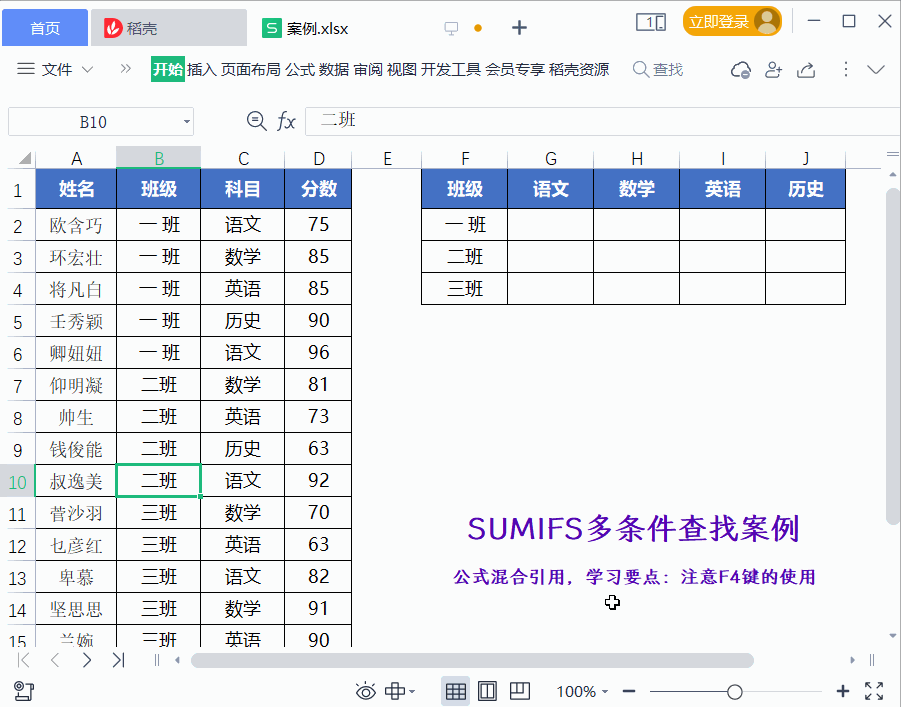901x707 pixels.
Task: Select column B header
Action: (159, 158)
